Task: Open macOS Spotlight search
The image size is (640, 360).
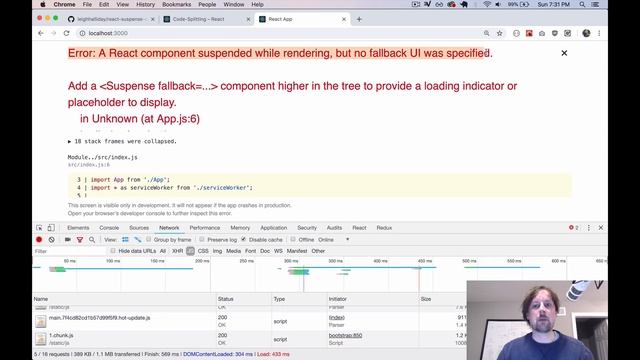Action: tap(582, 4)
